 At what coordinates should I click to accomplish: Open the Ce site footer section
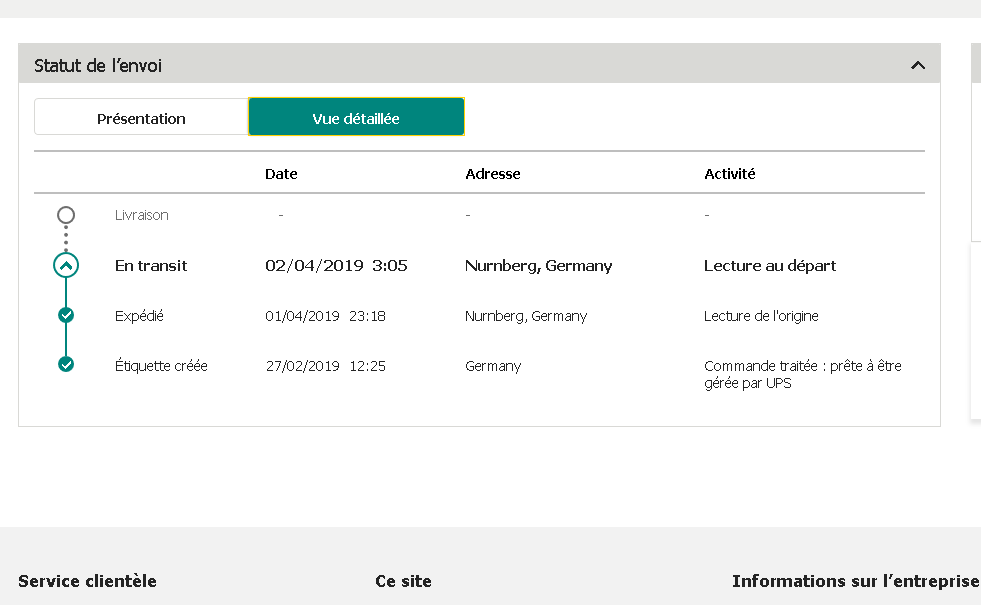pos(403,581)
